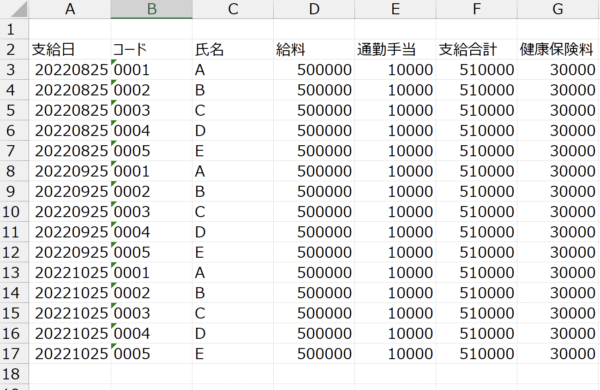Select column B header
Viewport: 600px width, 390px height.
click(x=152, y=9)
